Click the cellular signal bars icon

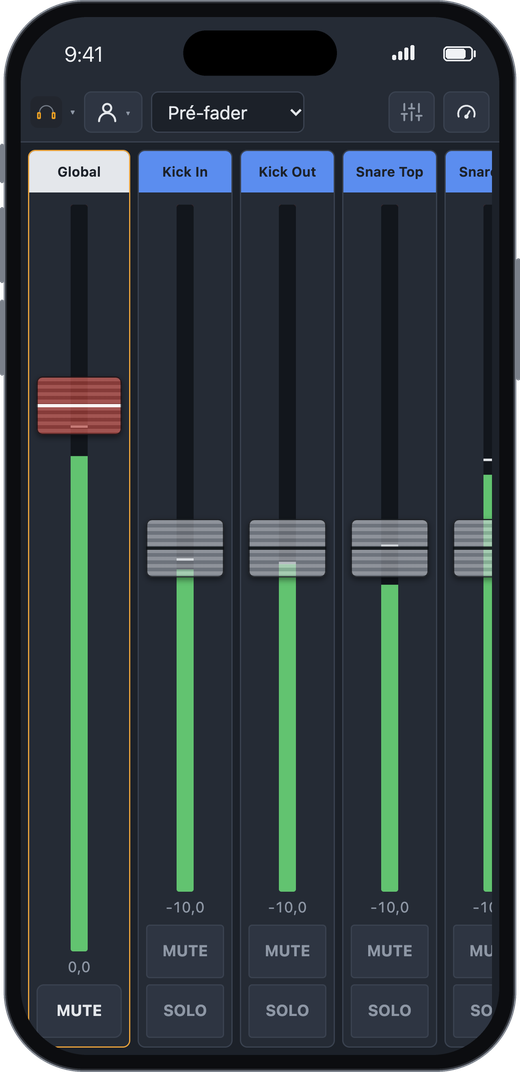click(x=403, y=53)
